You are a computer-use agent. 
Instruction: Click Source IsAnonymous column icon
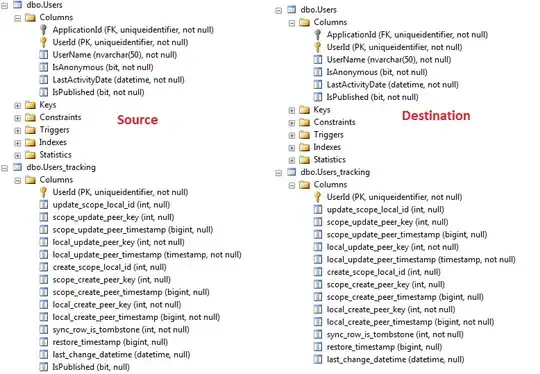43,67
